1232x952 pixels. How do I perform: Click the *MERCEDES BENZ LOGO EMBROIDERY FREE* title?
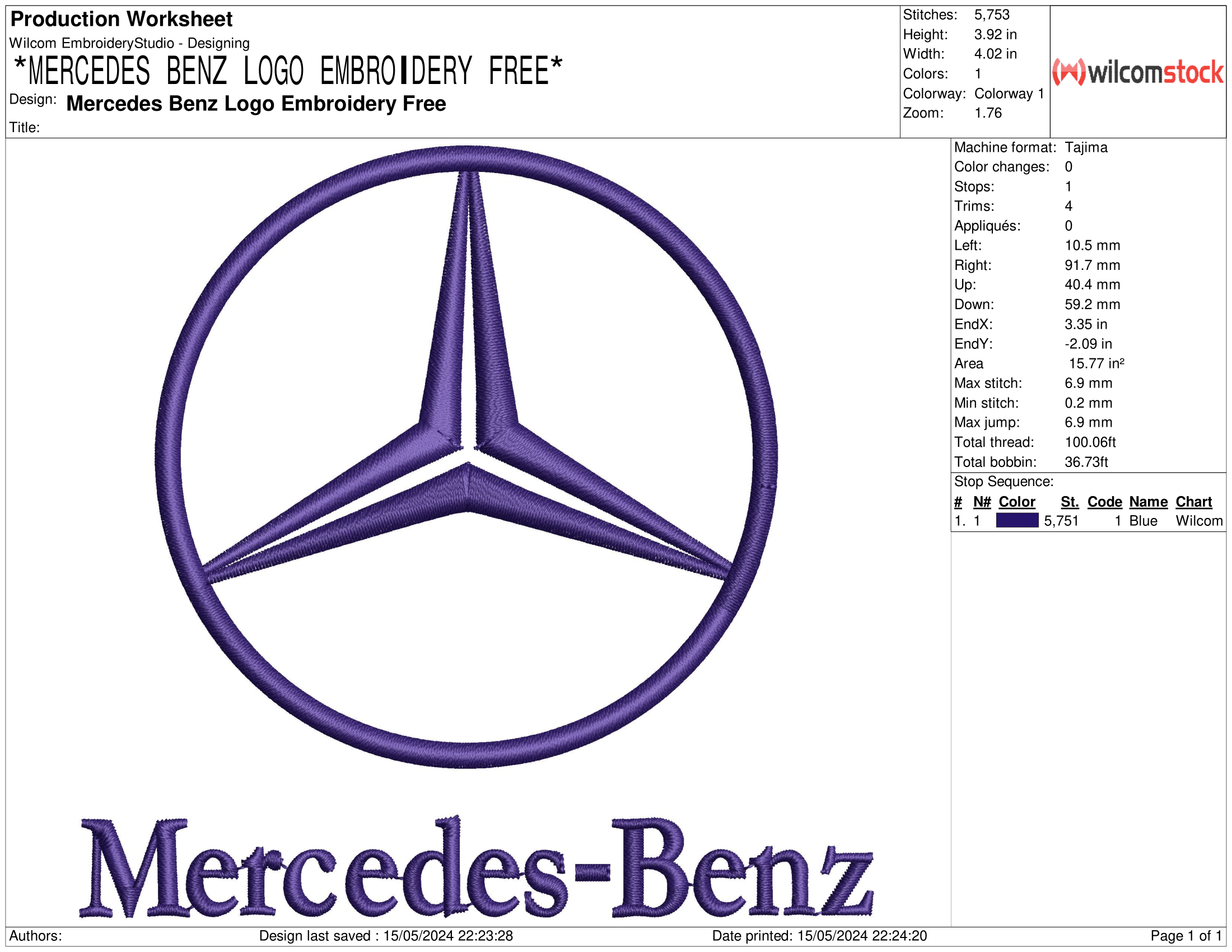[288, 71]
